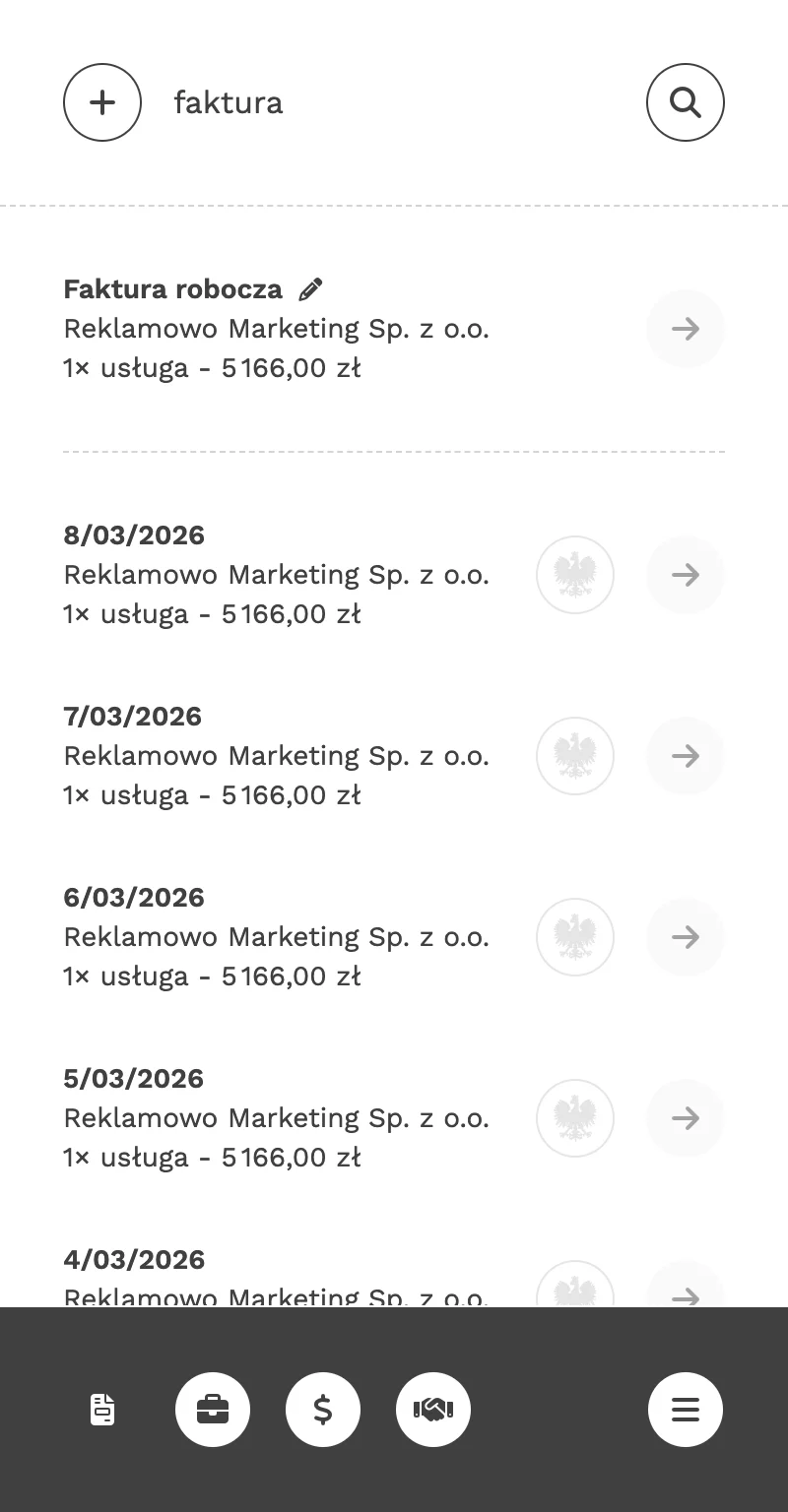The width and height of the screenshot is (788, 1512).
Task: Open the handshake section in bottom bar
Action: pos(433,1410)
